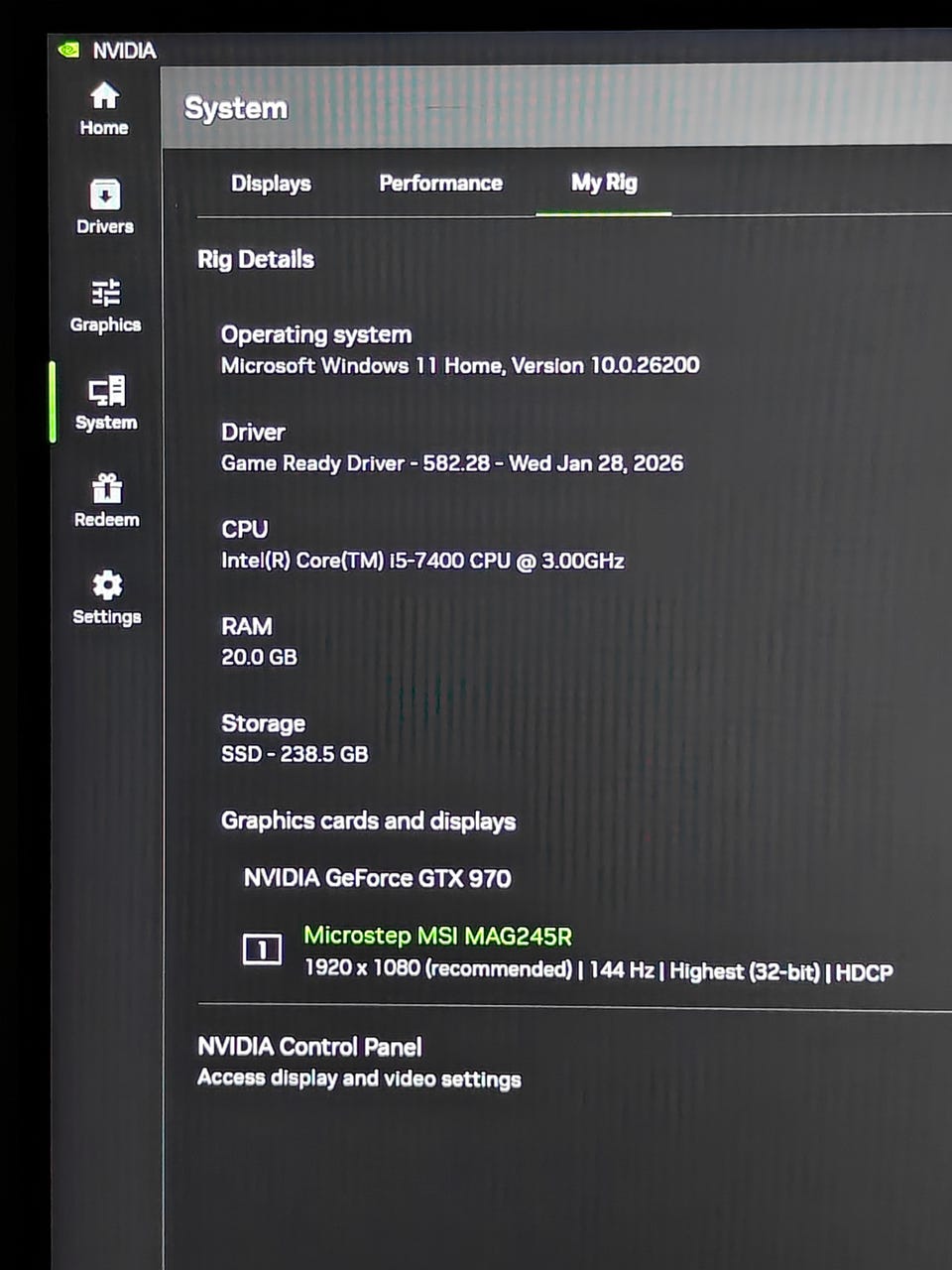952x1270 pixels.
Task: Click the NVIDIA logo in title bar
Action: coord(68,50)
